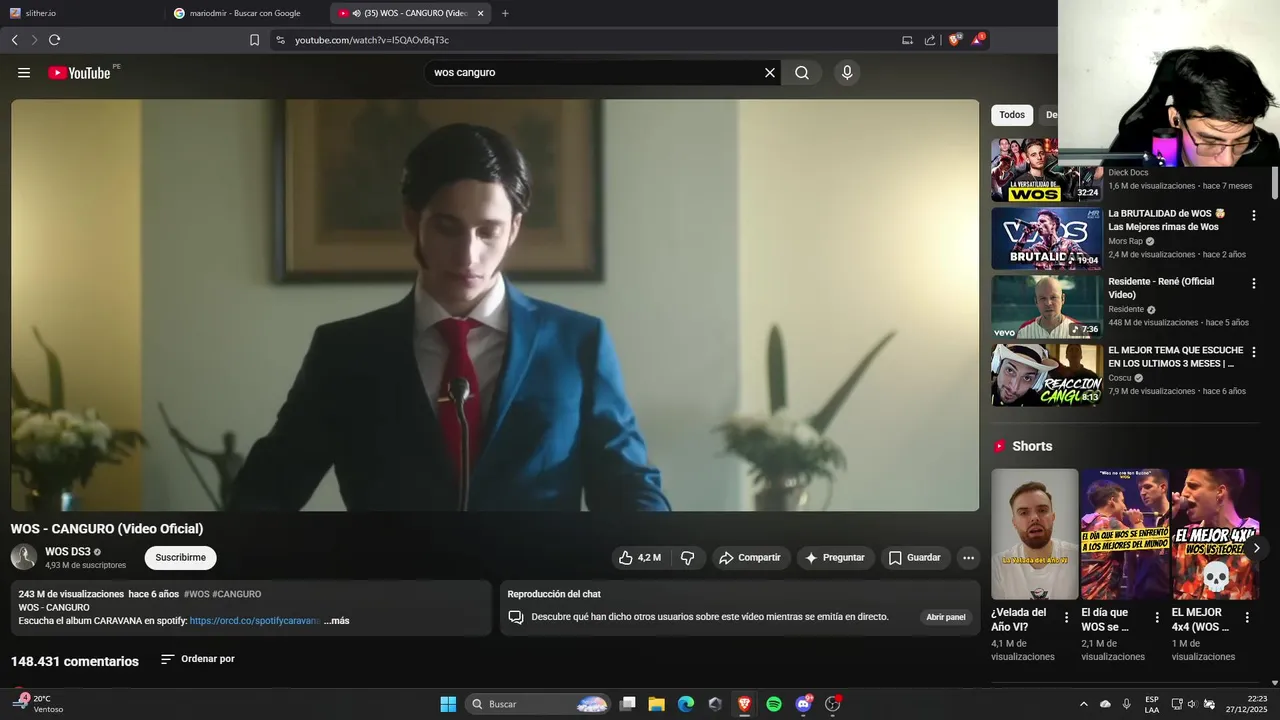Open the Windows Start menu
Image resolution: width=1280 pixels, height=720 pixels.
448,704
